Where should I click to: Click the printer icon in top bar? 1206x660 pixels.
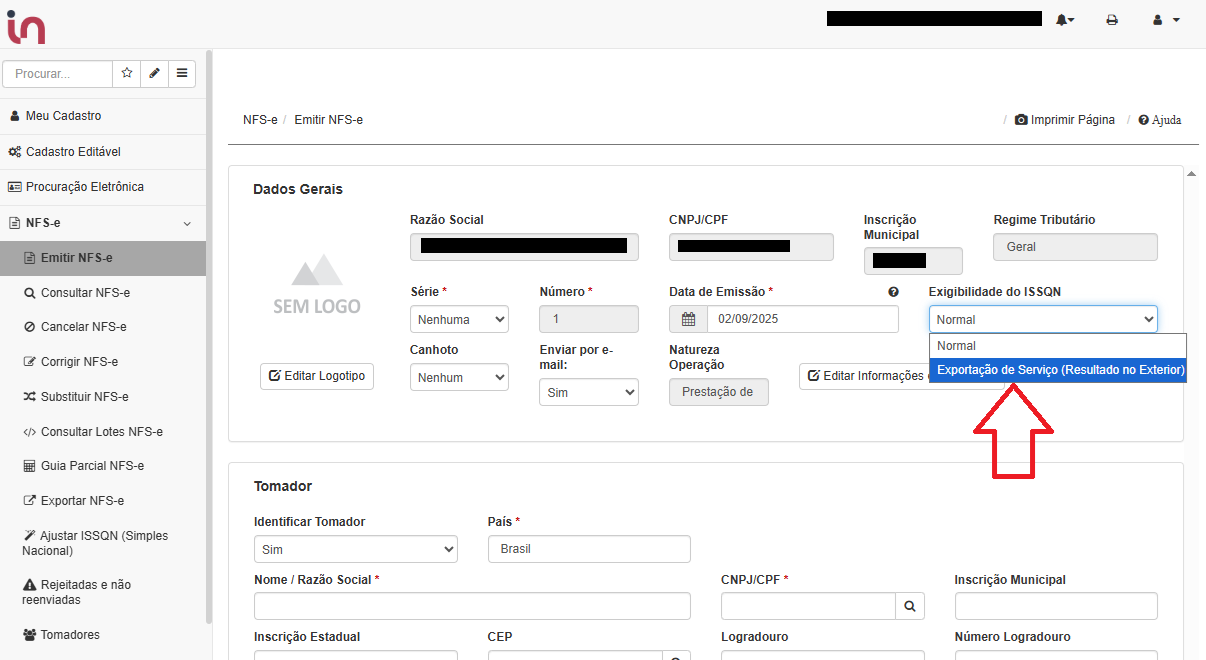point(1112,20)
